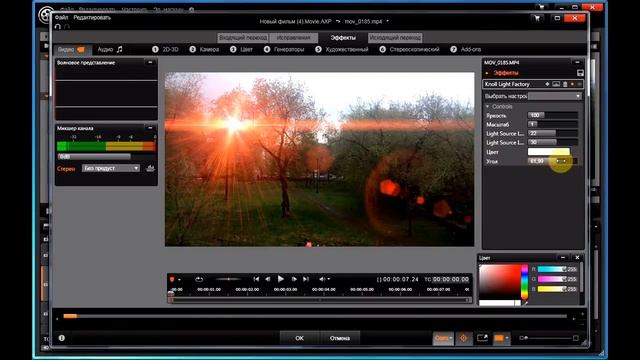Collapse the MOV_0185.MP4 effects panel
This screenshot has width=640, height=360.
577,62
